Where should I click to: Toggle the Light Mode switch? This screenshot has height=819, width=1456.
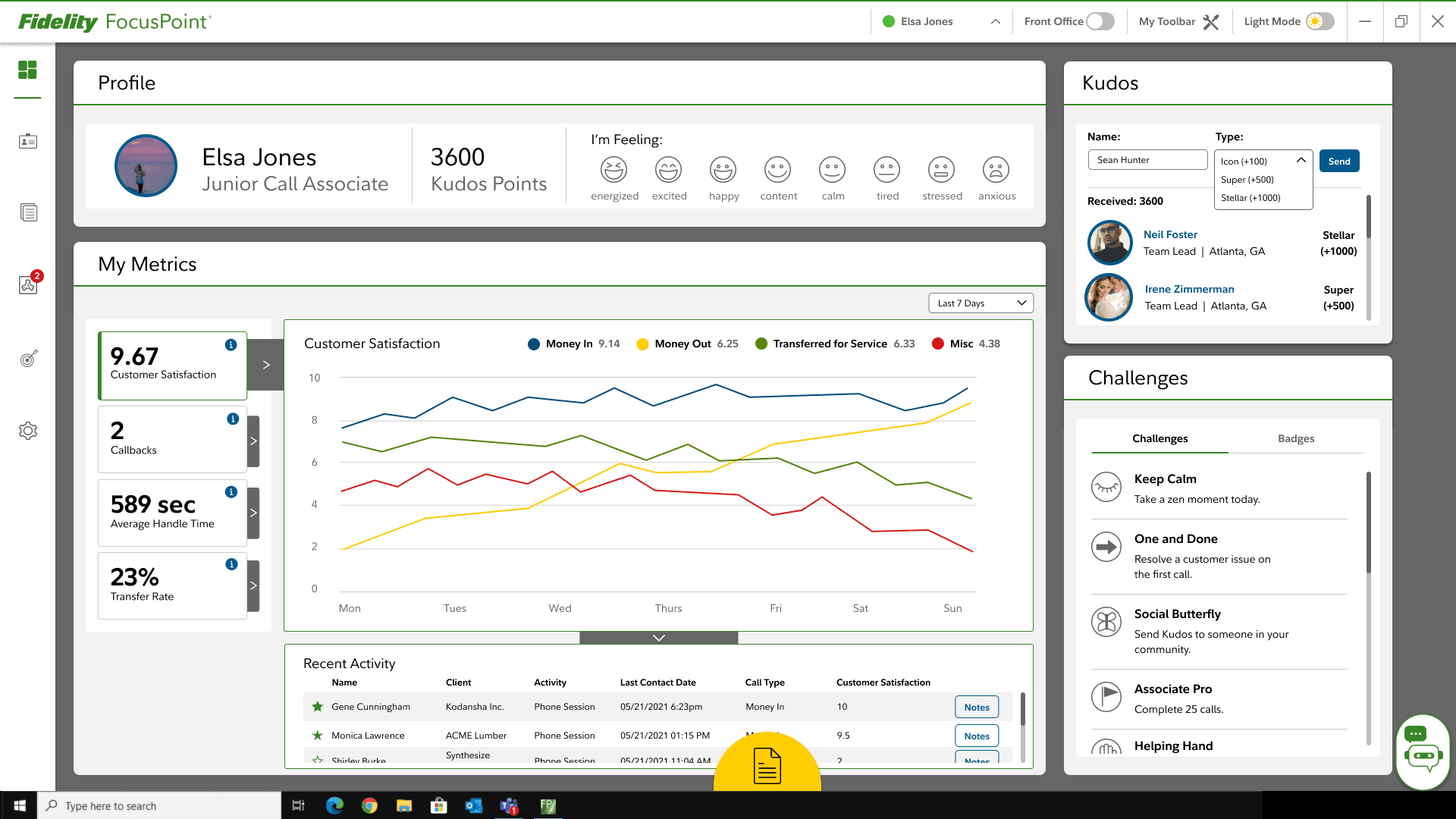pos(1319,21)
